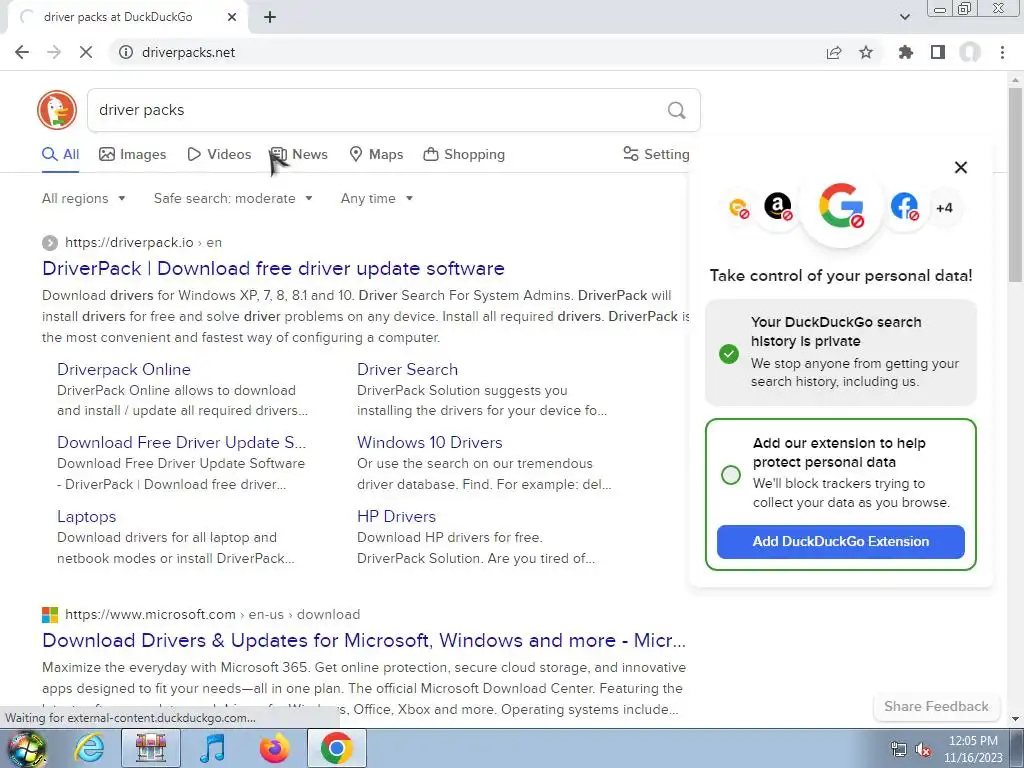This screenshot has width=1024, height=768.
Task: View site information icon in address bar
Action: coord(125,52)
